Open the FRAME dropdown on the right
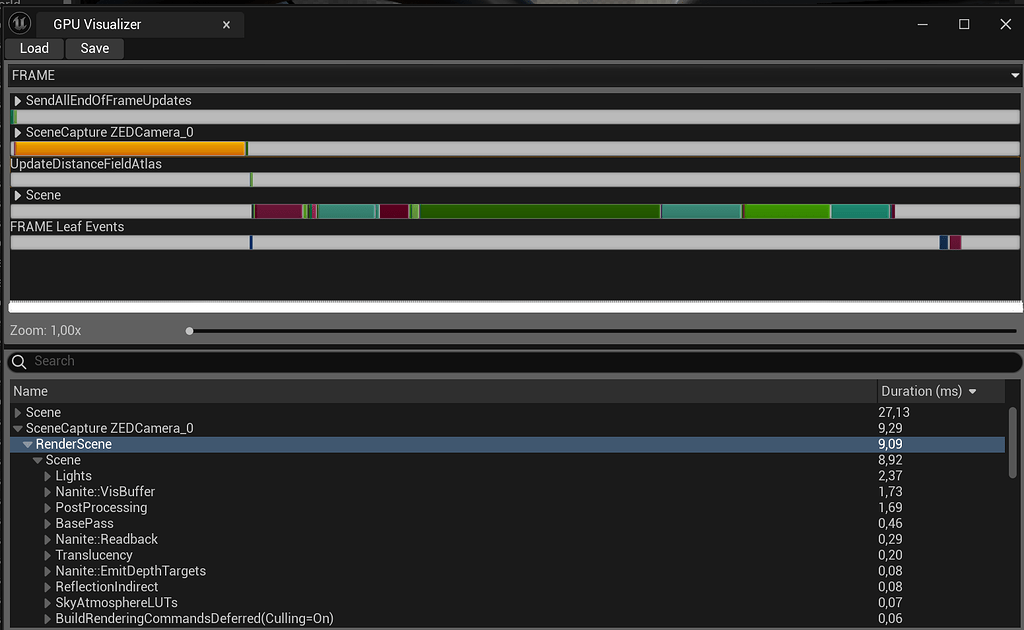1024x630 pixels. click(1014, 74)
